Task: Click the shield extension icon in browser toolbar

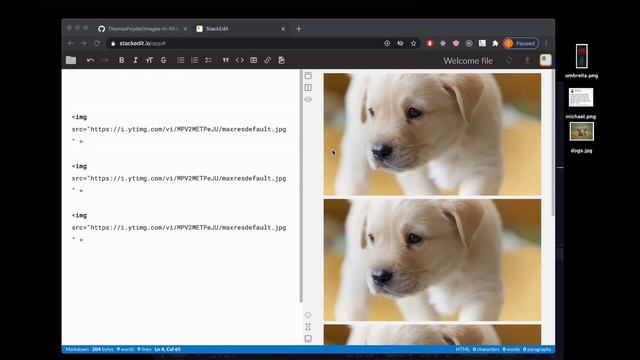Action: (456, 43)
